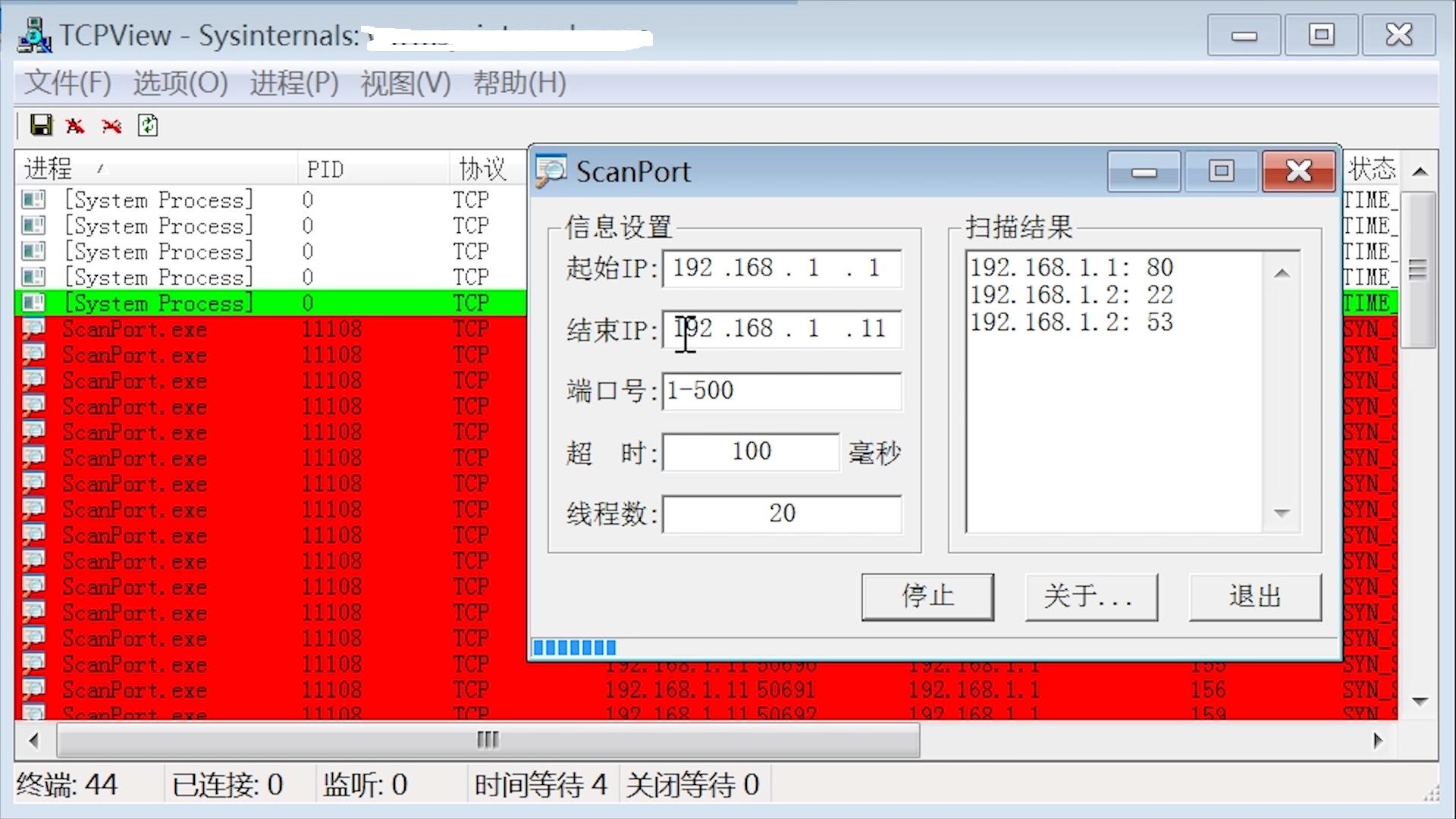Close the ScanPort dialog

[x=1298, y=171]
